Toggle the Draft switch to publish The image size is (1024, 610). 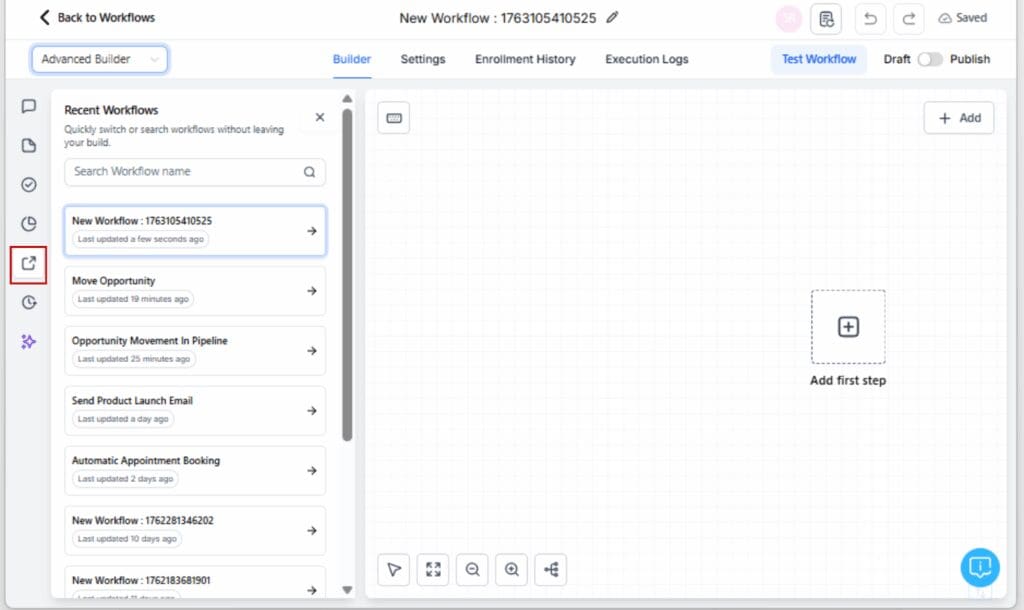point(931,59)
